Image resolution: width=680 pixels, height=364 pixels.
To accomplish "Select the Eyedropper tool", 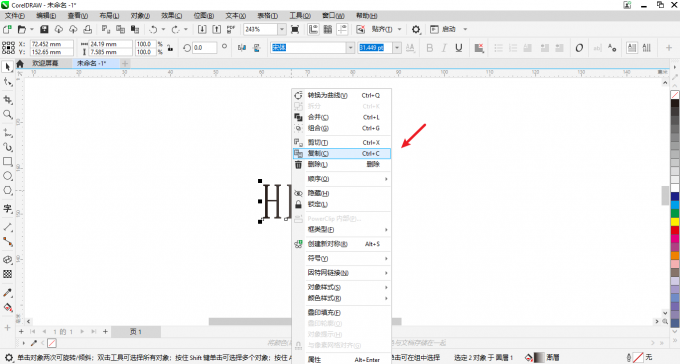I will 7,292.
